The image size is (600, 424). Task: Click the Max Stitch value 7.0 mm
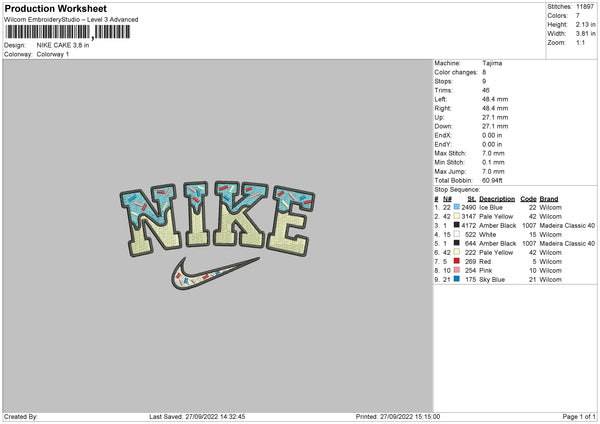coord(493,153)
